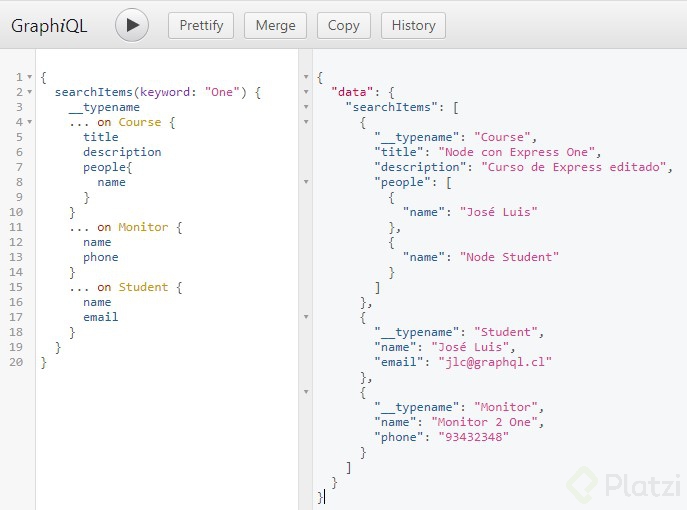Click name field on line 8
Image resolution: width=687 pixels, height=510 pixels.
click(x=111, y=182)
